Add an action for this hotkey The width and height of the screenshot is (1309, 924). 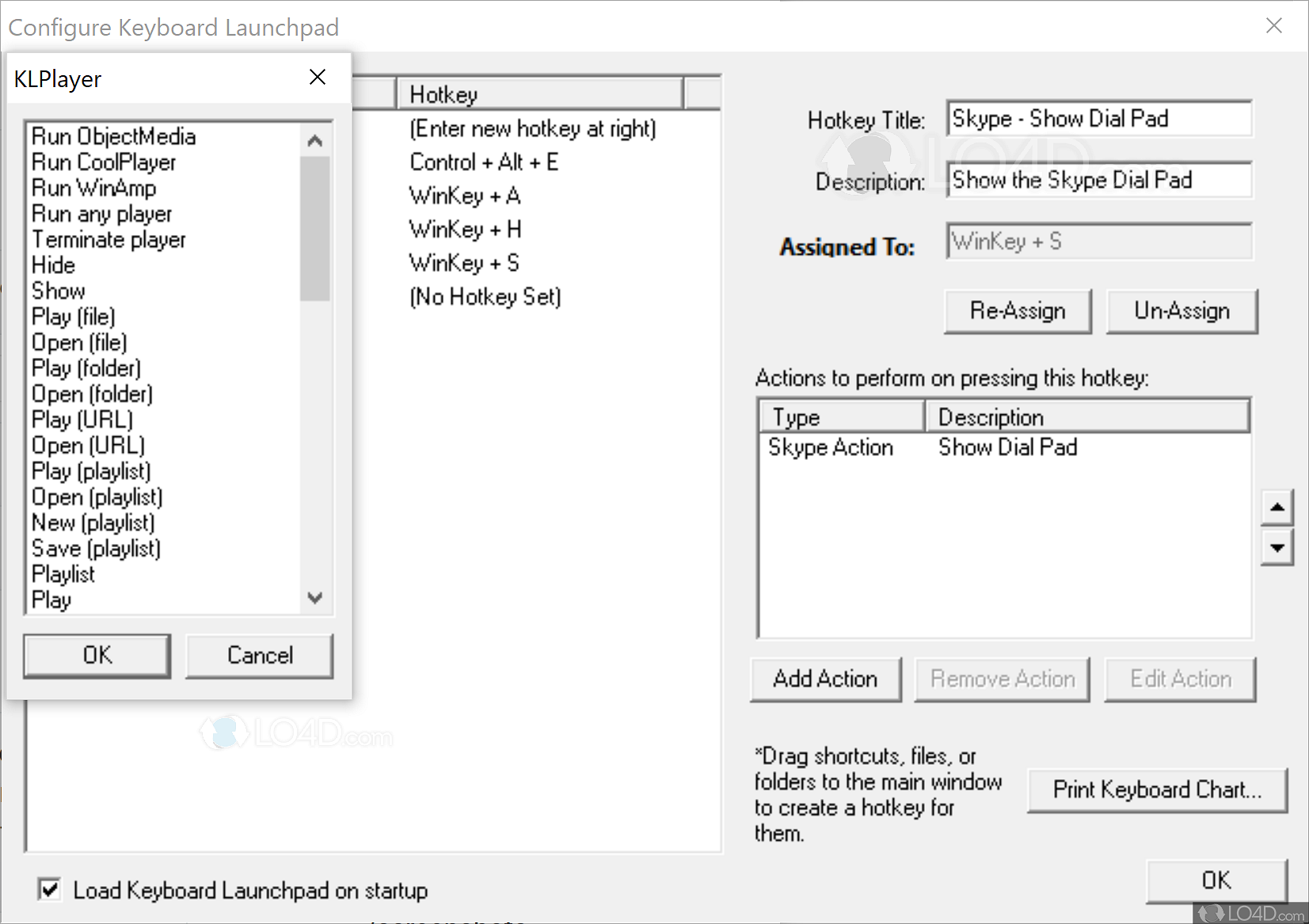tap(825, 679)
